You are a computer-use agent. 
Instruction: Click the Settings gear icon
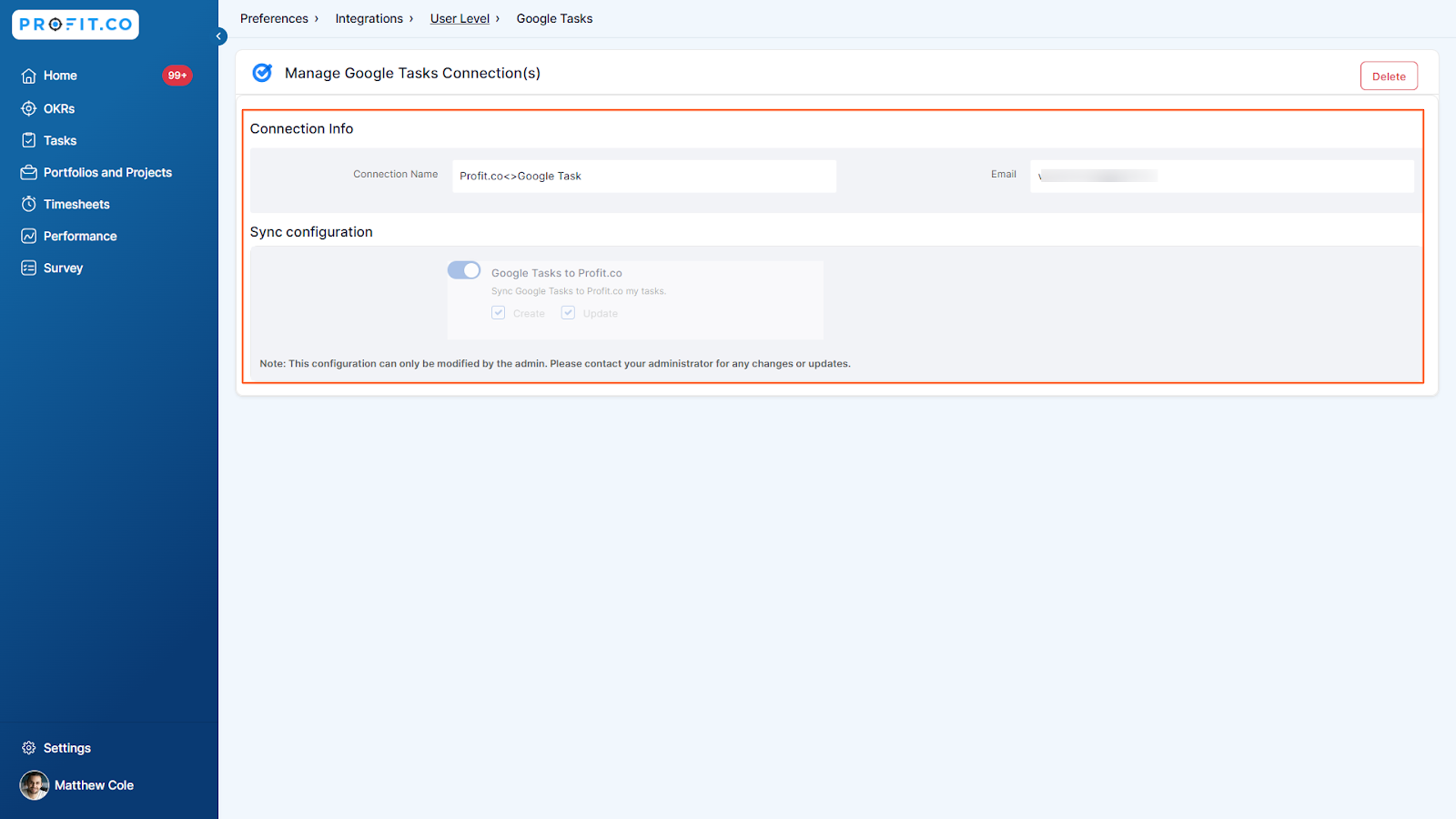coord(29,748)
